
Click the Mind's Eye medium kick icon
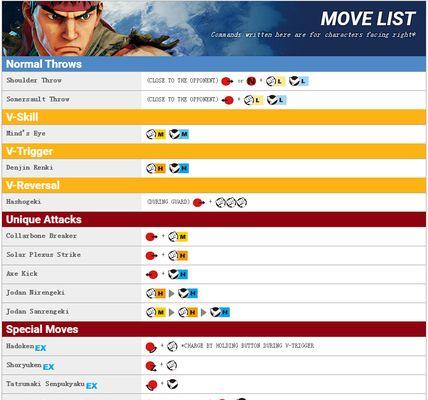click(x=179, y=134)
